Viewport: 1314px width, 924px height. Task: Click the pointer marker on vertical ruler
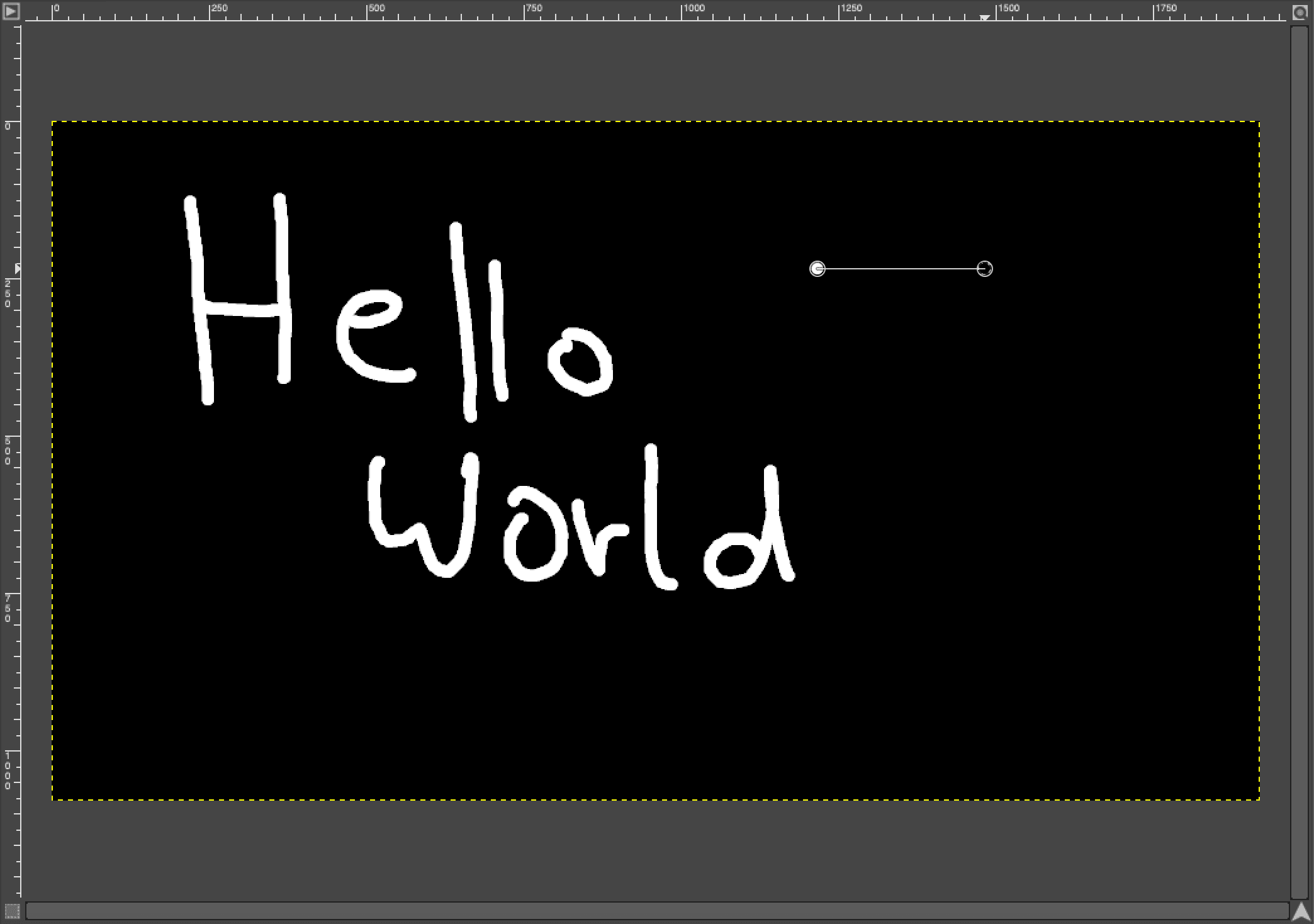click(17, 269)
